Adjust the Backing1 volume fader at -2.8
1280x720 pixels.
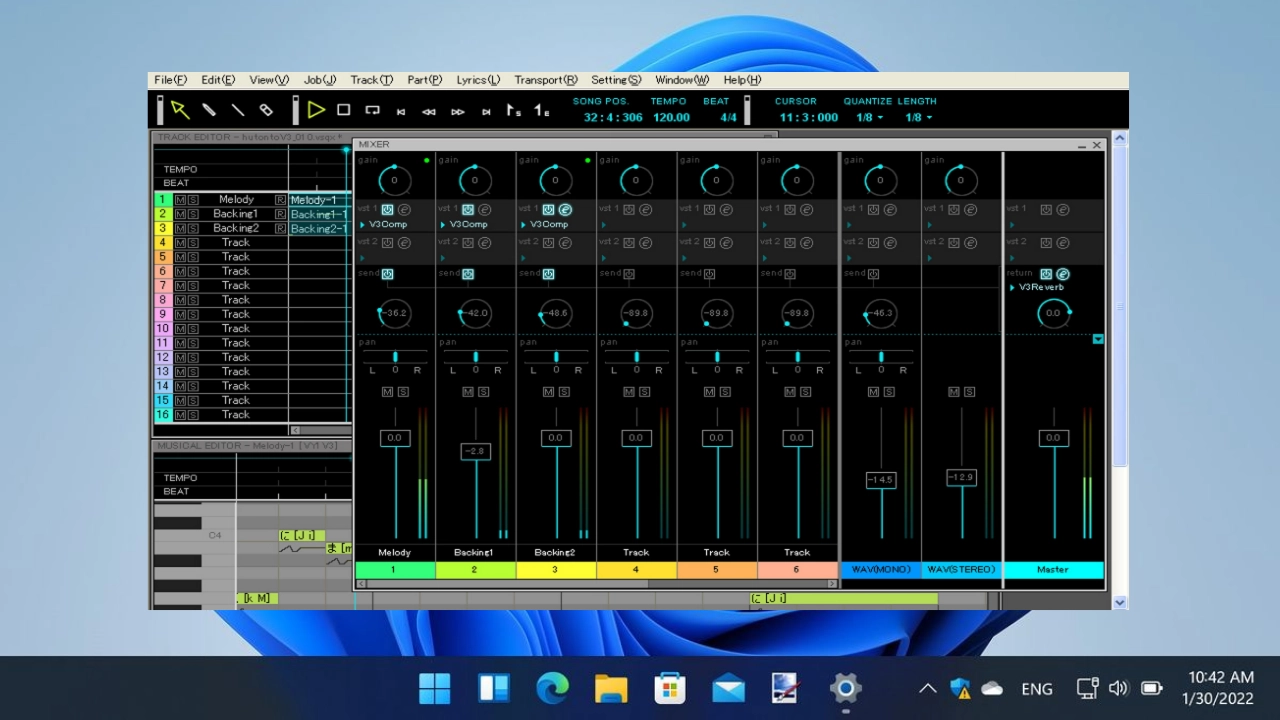pos(475,452)
